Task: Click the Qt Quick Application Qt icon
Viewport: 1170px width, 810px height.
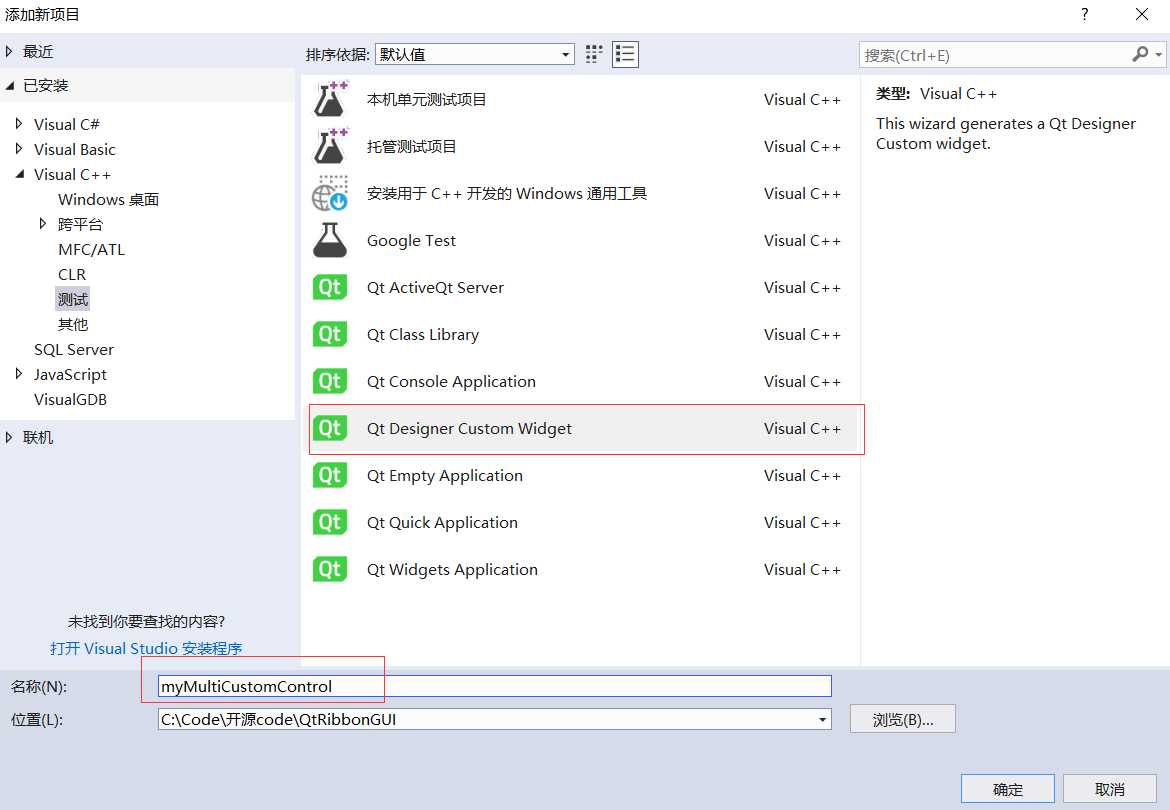Action: [330, 522]
